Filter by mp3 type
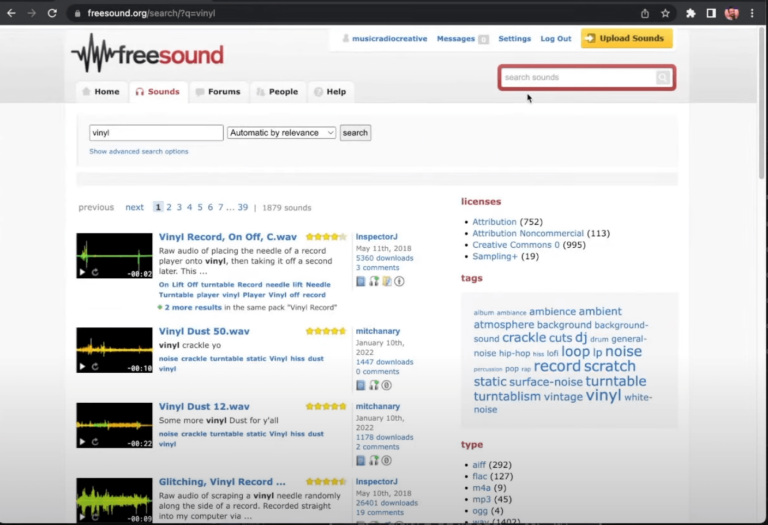 click(x=481, y=500)
